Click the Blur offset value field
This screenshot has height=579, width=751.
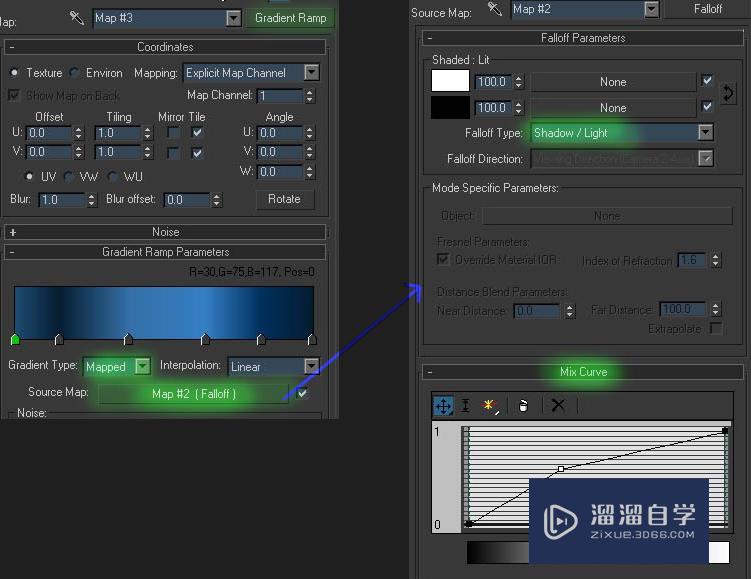(x=187, y=200)
